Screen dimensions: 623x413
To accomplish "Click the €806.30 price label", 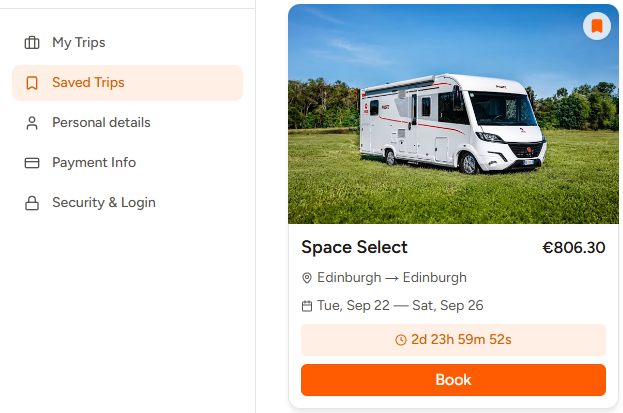I will pos(574,248).
